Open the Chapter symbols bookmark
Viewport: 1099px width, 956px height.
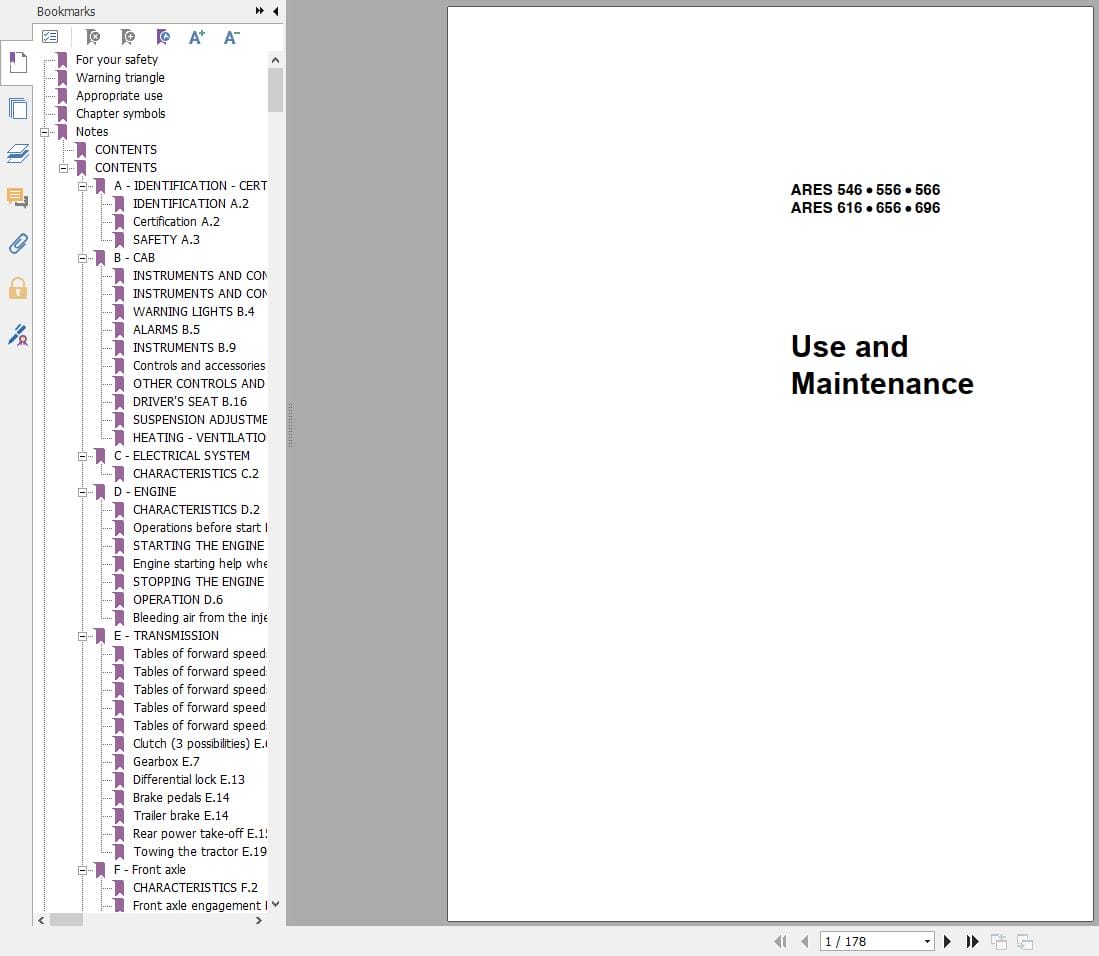point(121,114)
